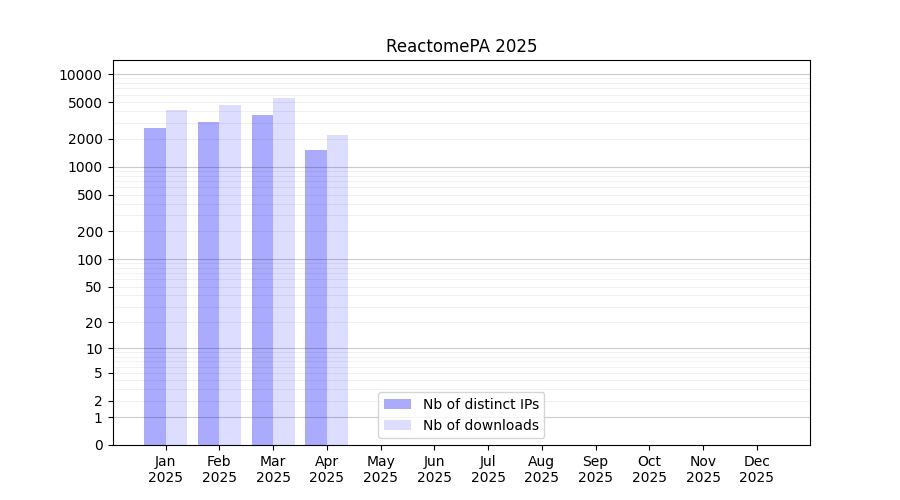Click the Jan 2025 x-axis label

(165, 469)
